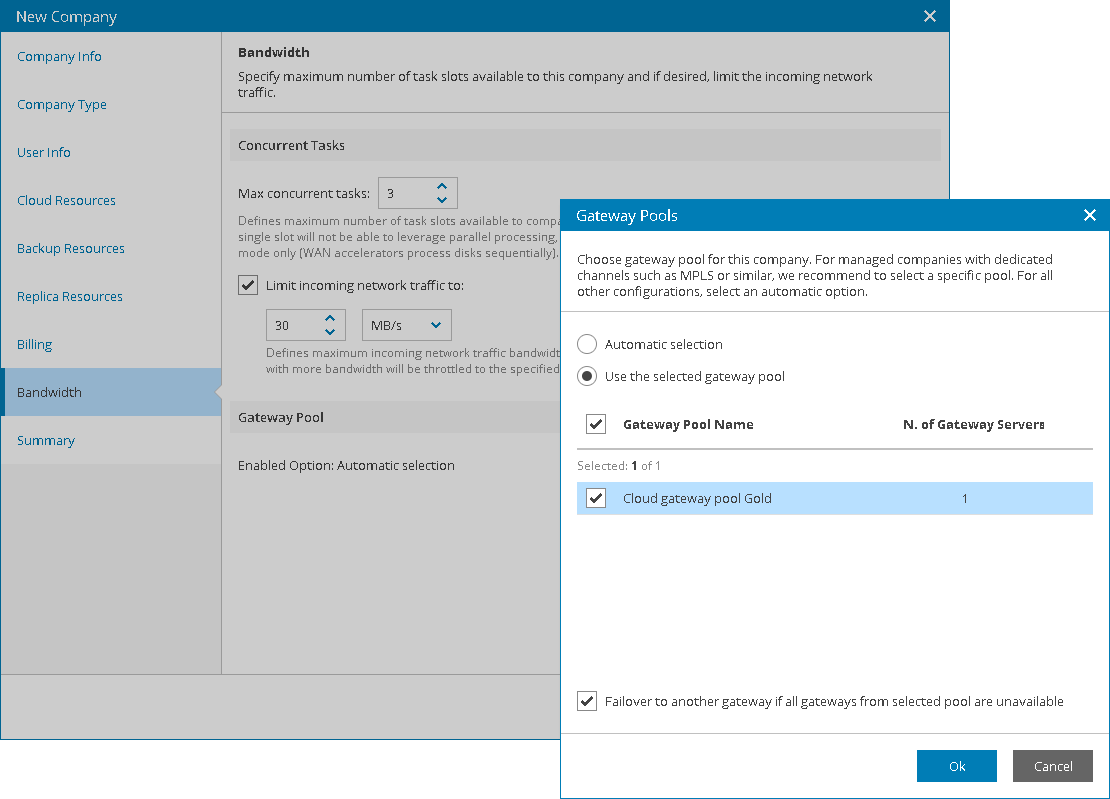Go to Summary step
The height and width of the screenshot is (799, 1110).
46,440
